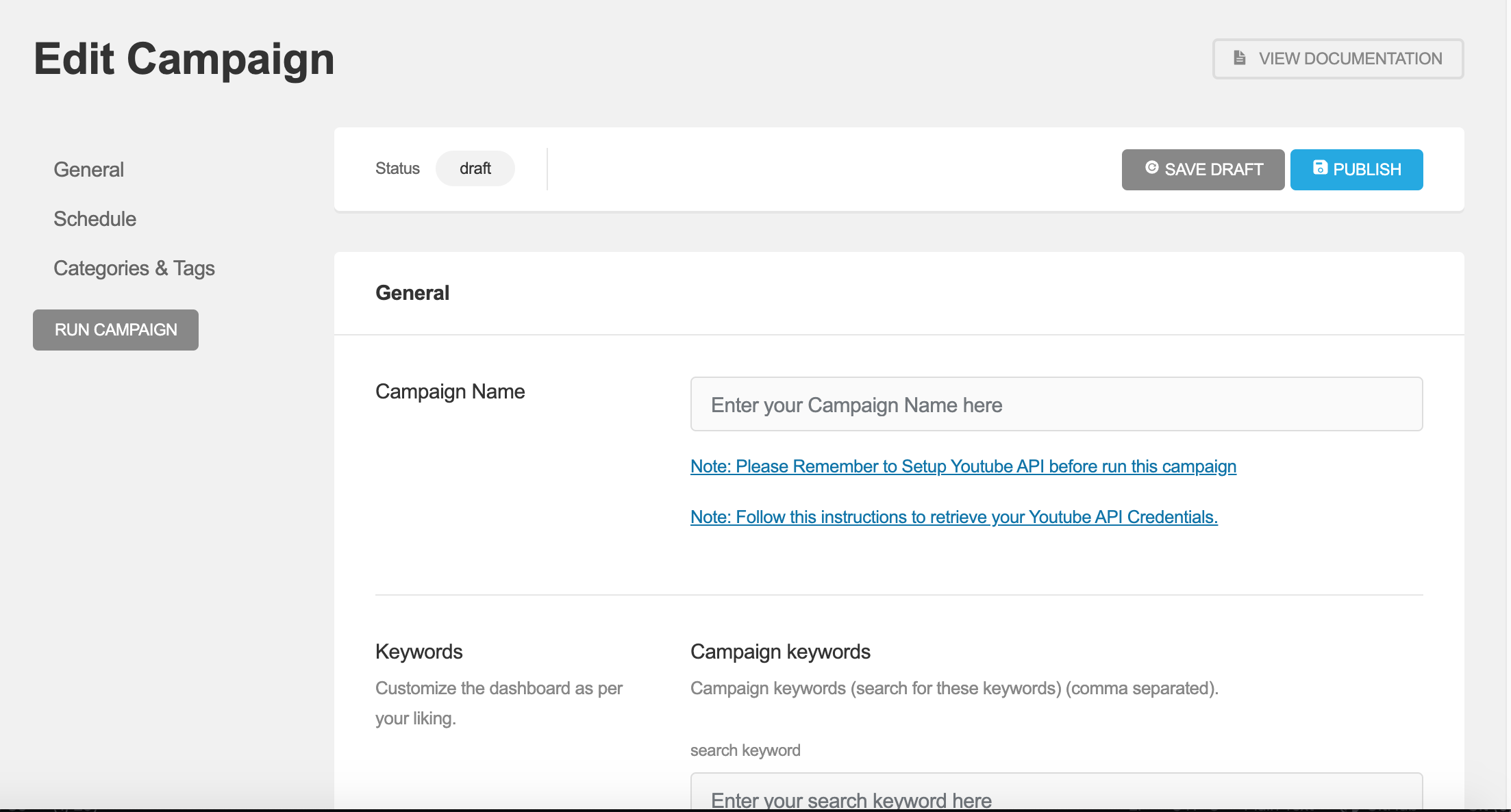Image resolution: width=1511 pixels, height=812 pixels.
Task: Click the draft status badge
Action: [475, 168]
